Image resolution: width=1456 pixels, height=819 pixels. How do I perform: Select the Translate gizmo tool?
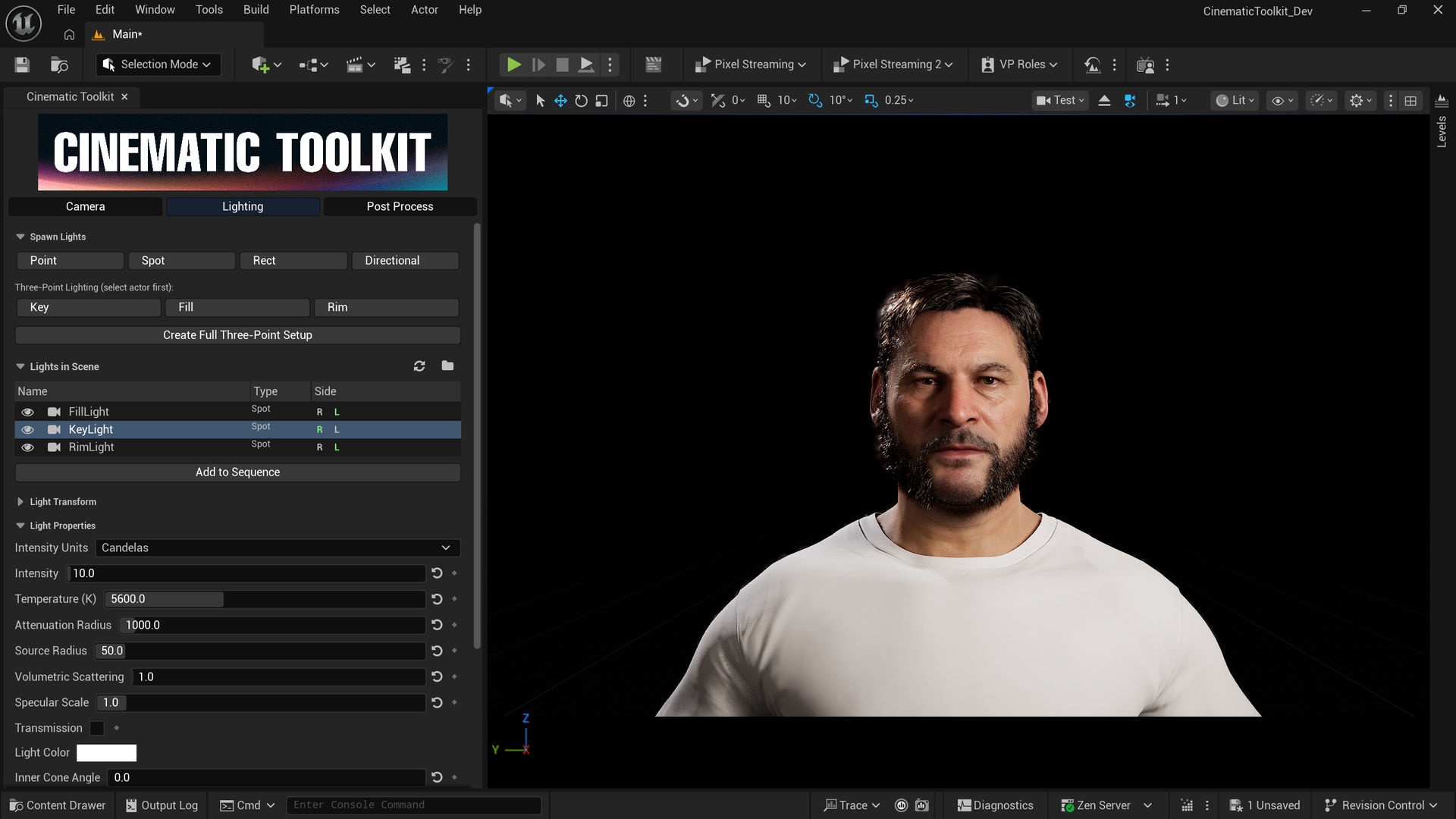click(560, 100)
